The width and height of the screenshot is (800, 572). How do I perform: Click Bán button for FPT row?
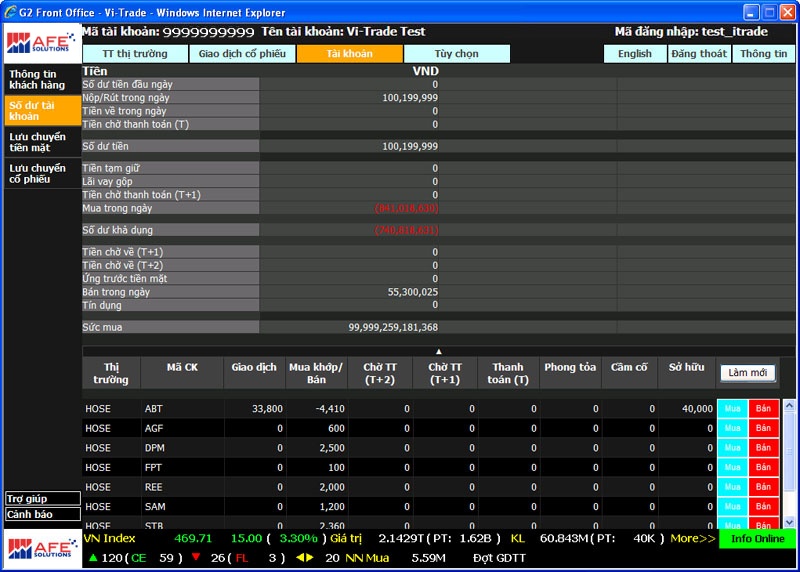pos(763,467)
